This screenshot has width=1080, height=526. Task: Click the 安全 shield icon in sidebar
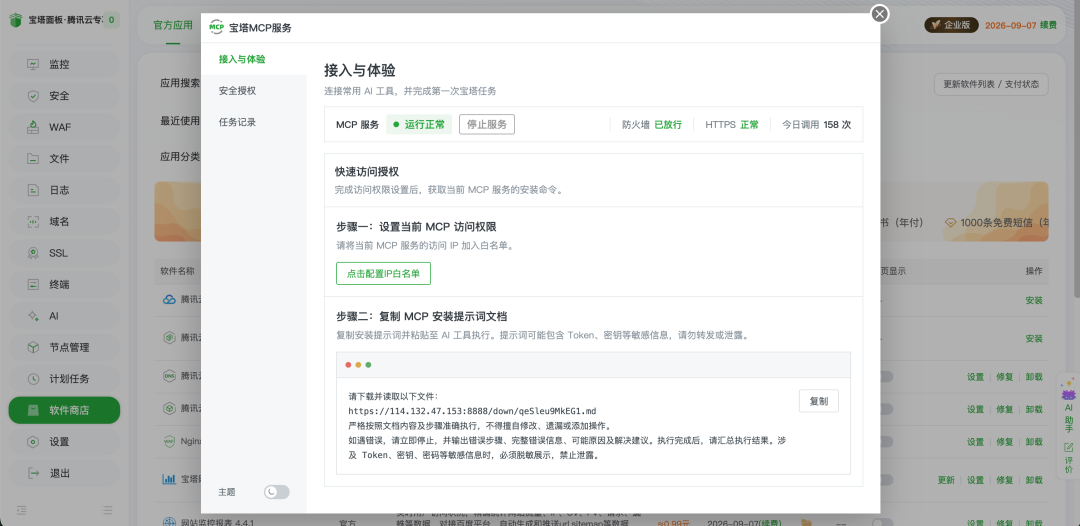tap(32, 96)
